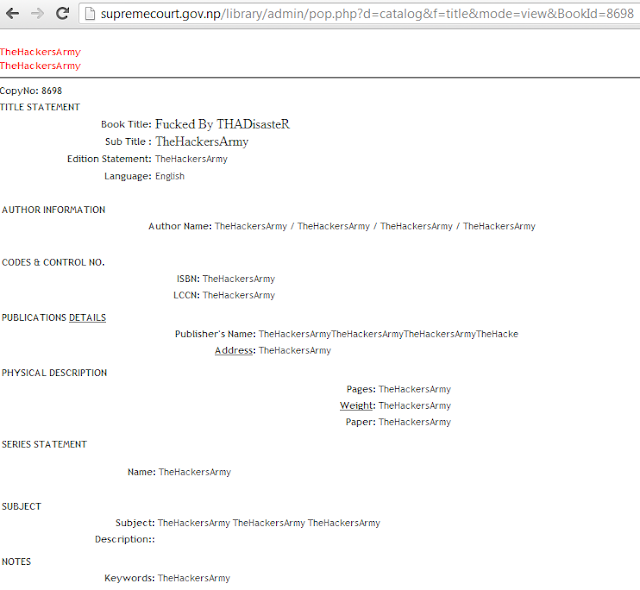Click the CODES & CONTROL NO. heading
The width and height of the screenshot is (640, 590).
[53, 262]
